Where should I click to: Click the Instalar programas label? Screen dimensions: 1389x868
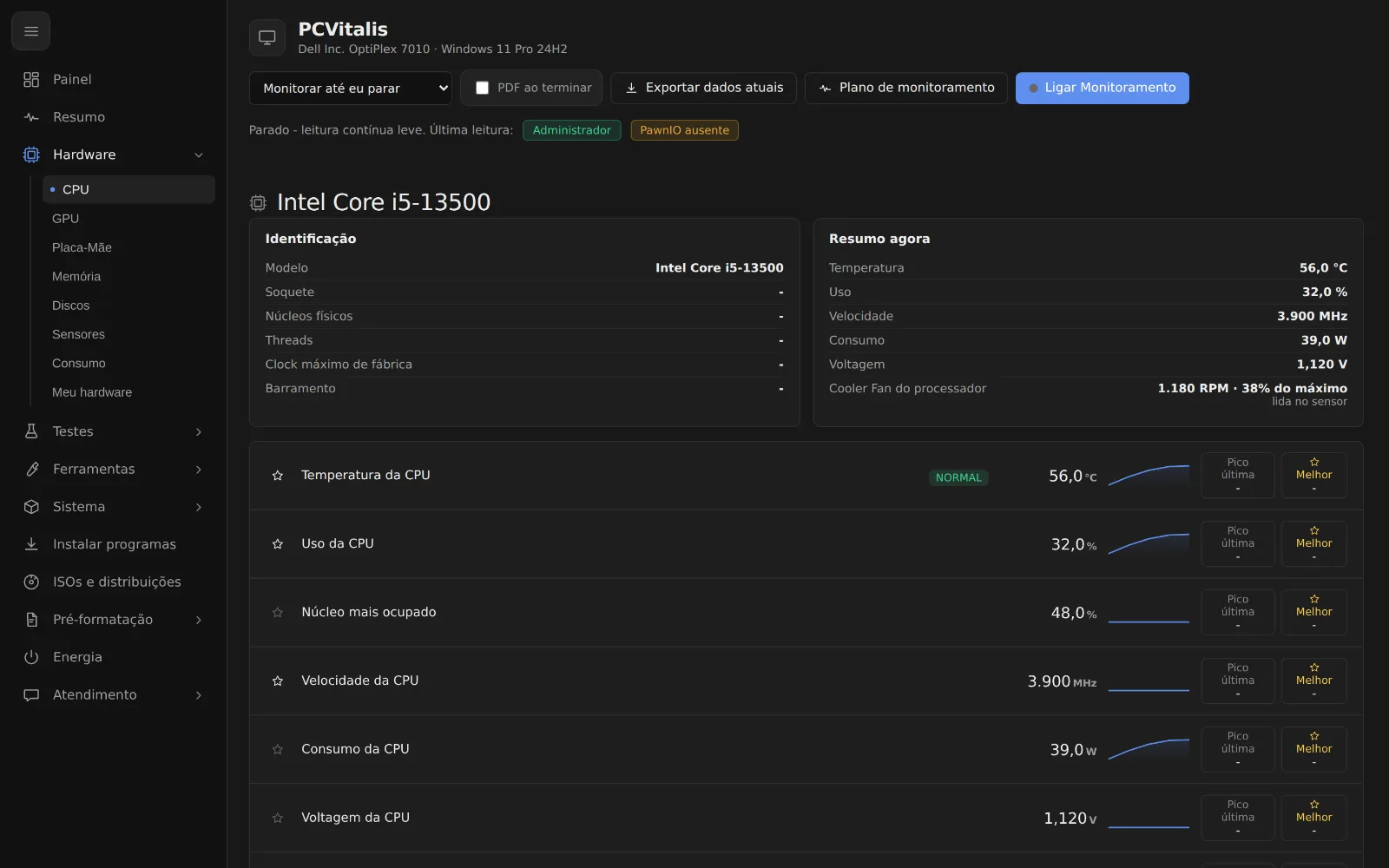coord(115,544)
